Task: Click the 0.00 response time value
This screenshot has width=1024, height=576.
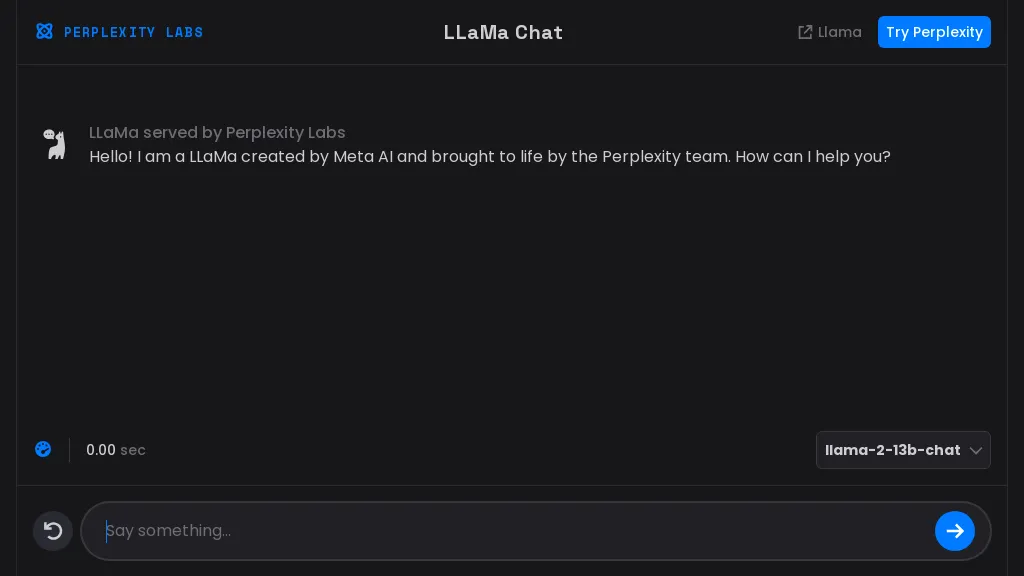Action: [x=100, y=450]
